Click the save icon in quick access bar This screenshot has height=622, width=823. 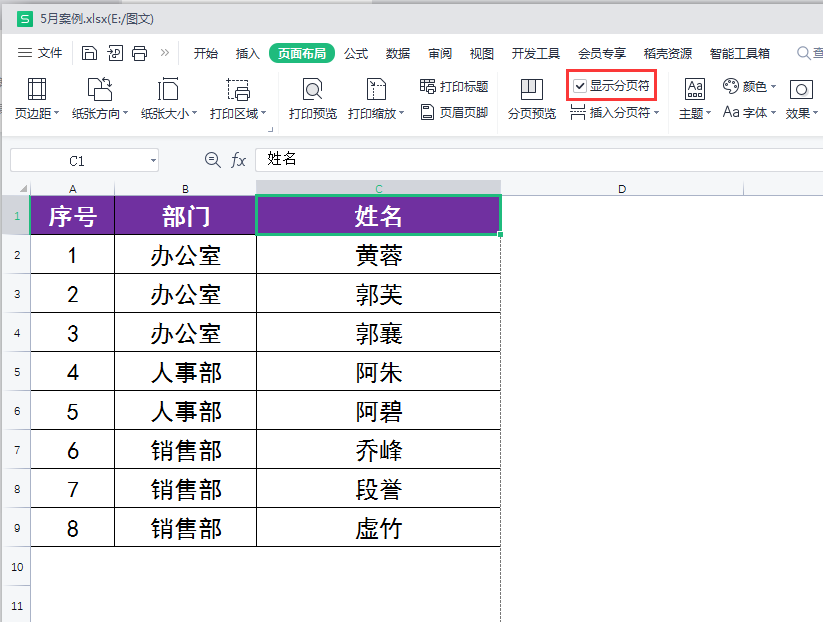tap(90, 53)
